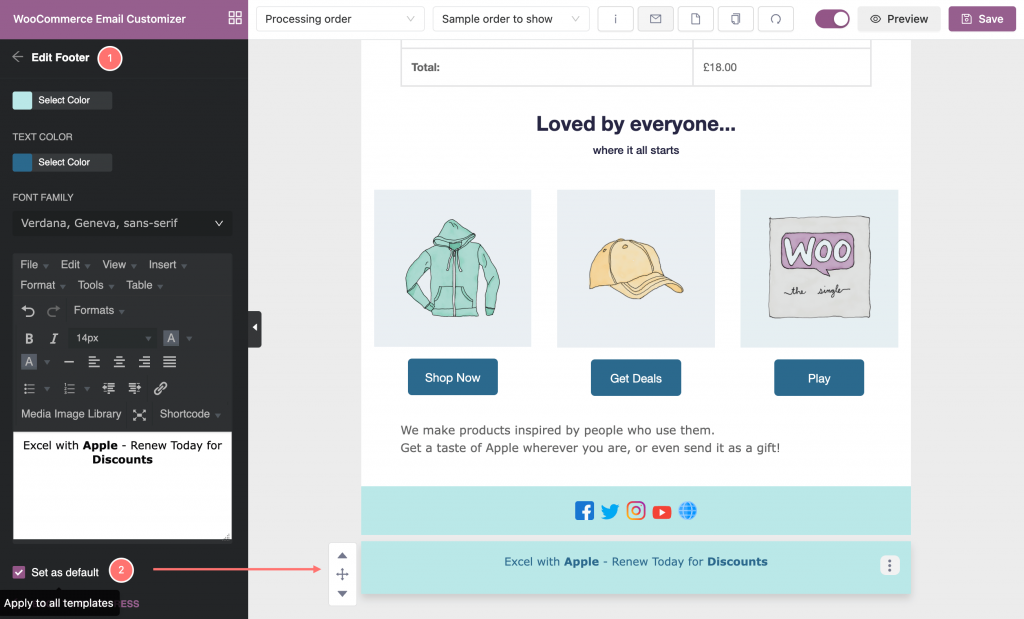Apply text color with A button
1024x619 pixels.
pyautogui.click(x=171, y=338)
